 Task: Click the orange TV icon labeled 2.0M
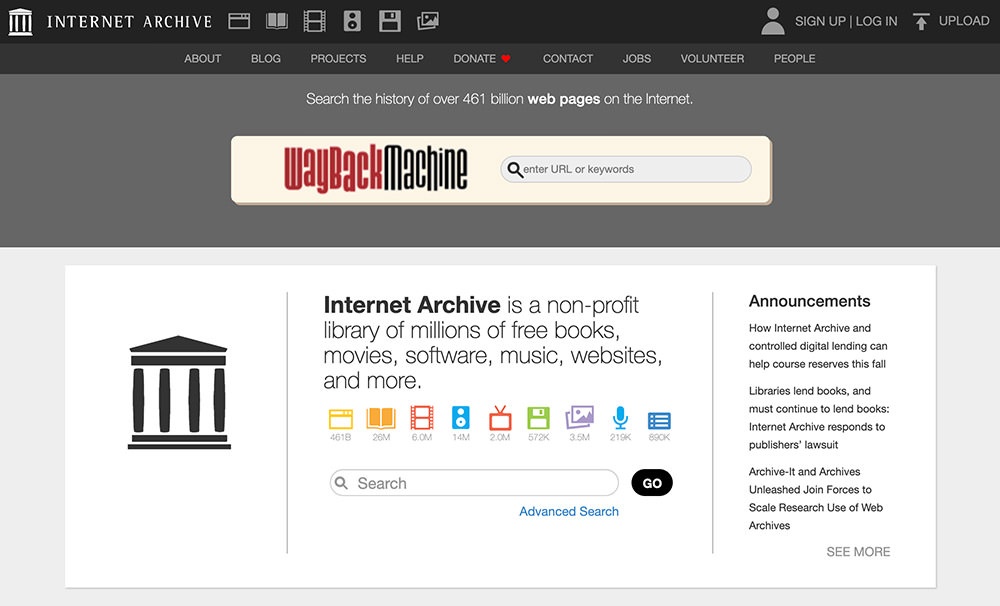click(x=499, y=419)
